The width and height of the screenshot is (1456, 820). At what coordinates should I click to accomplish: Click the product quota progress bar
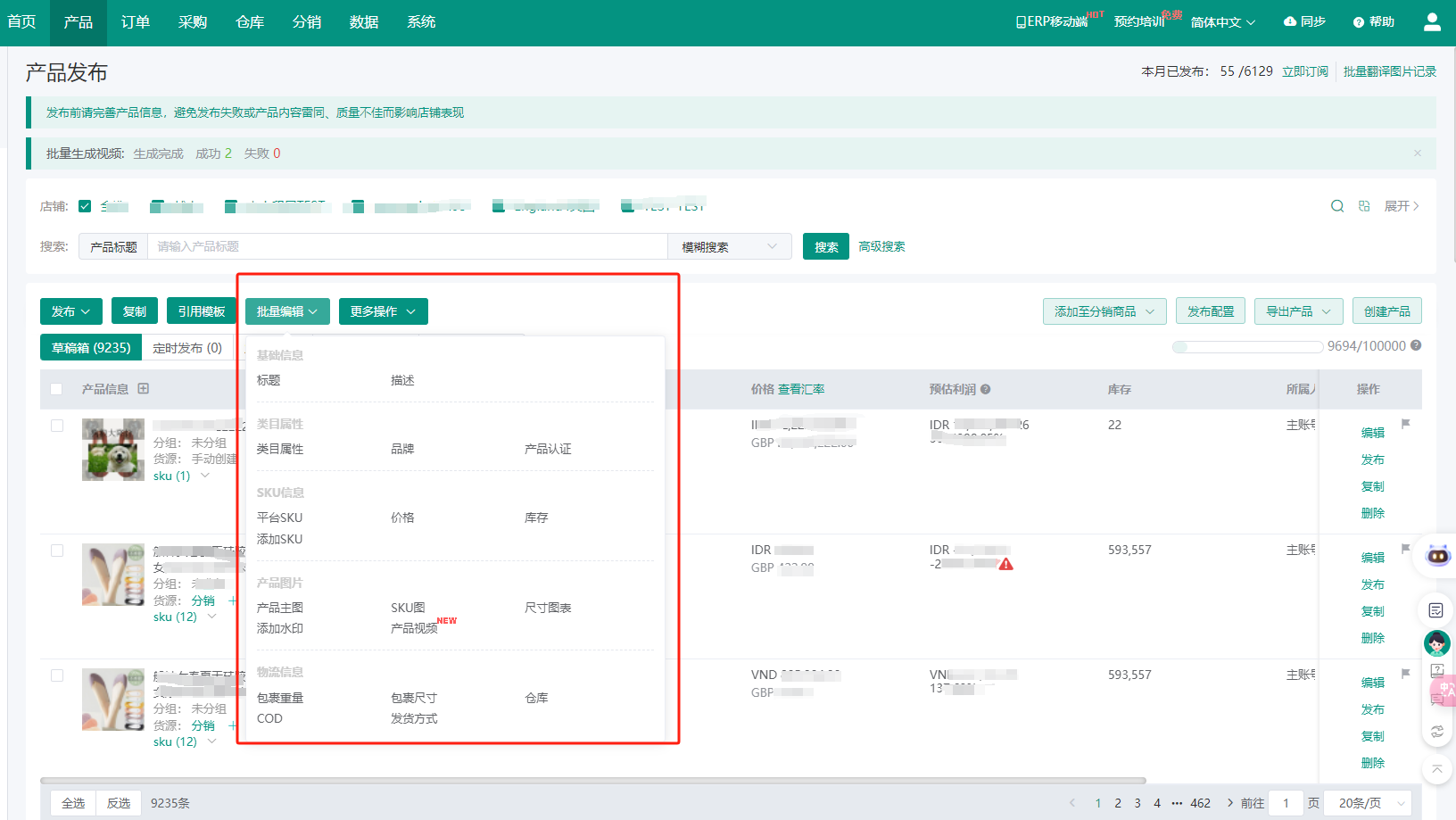pos(1247,346)
